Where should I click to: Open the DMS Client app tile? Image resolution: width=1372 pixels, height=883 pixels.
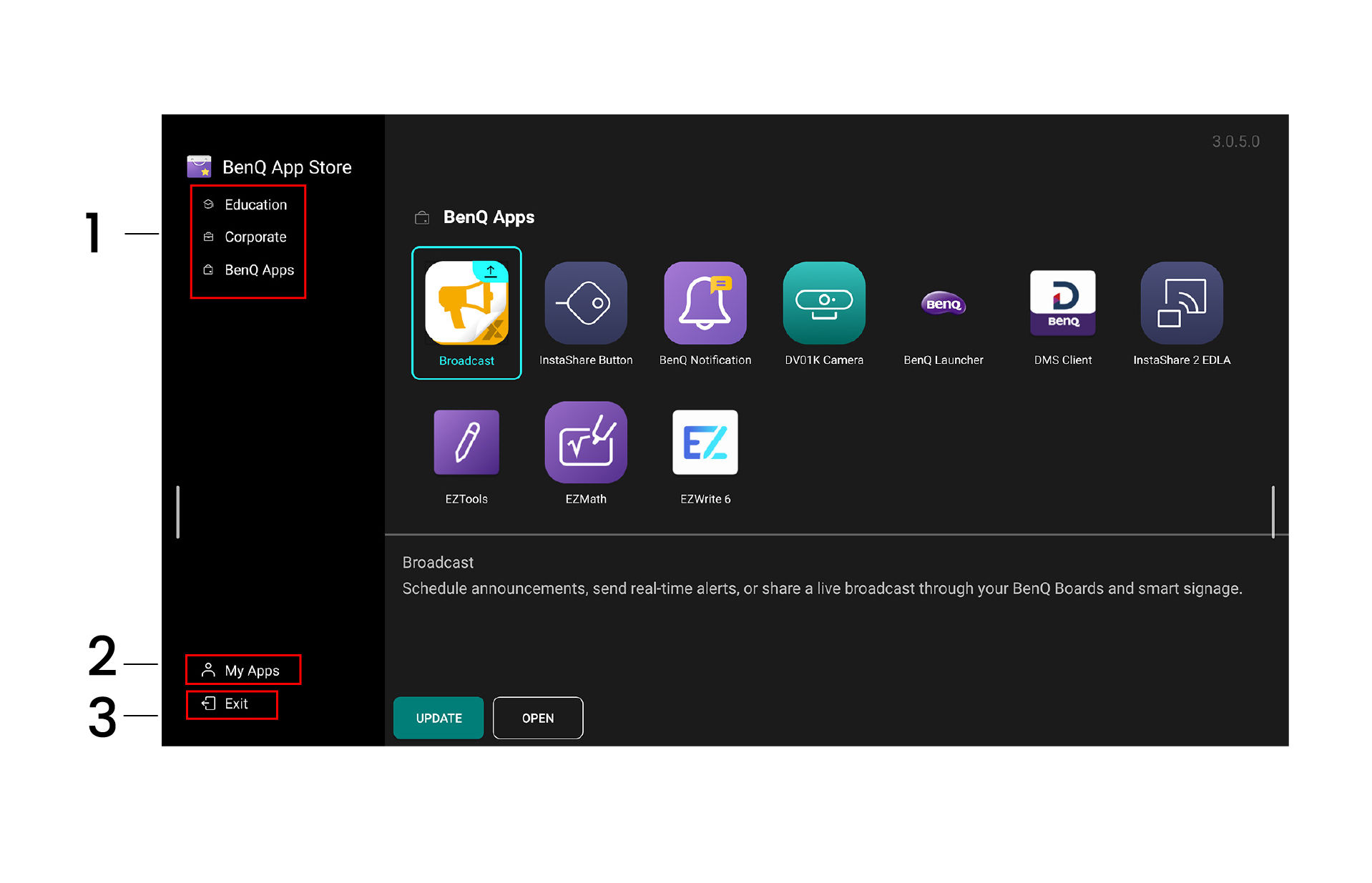click(1062, 303)
